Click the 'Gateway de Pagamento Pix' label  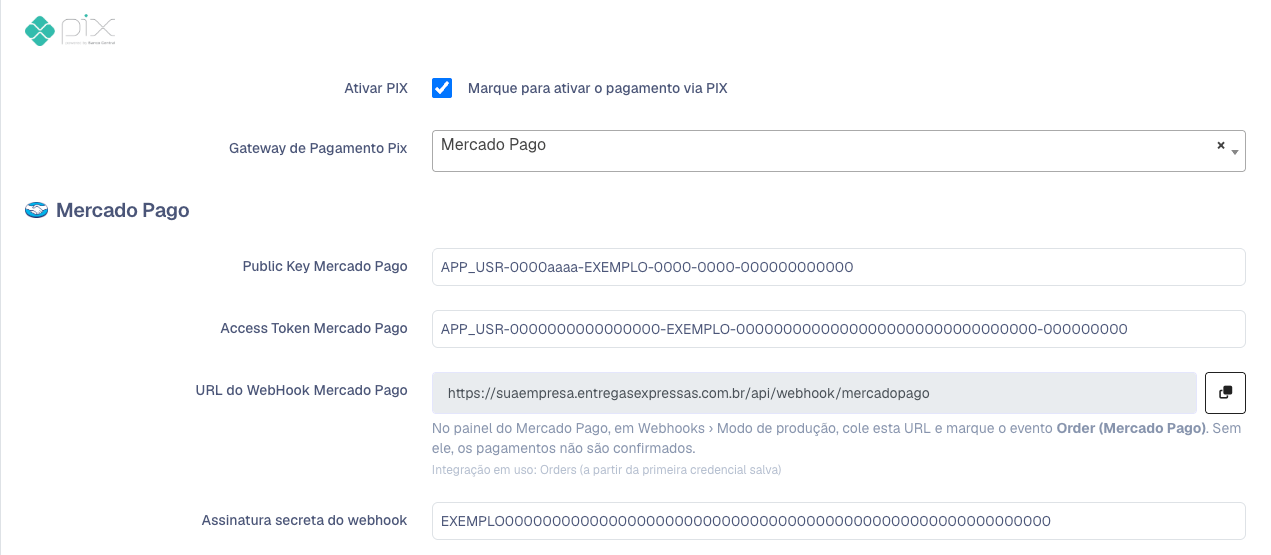pos(318,148)
